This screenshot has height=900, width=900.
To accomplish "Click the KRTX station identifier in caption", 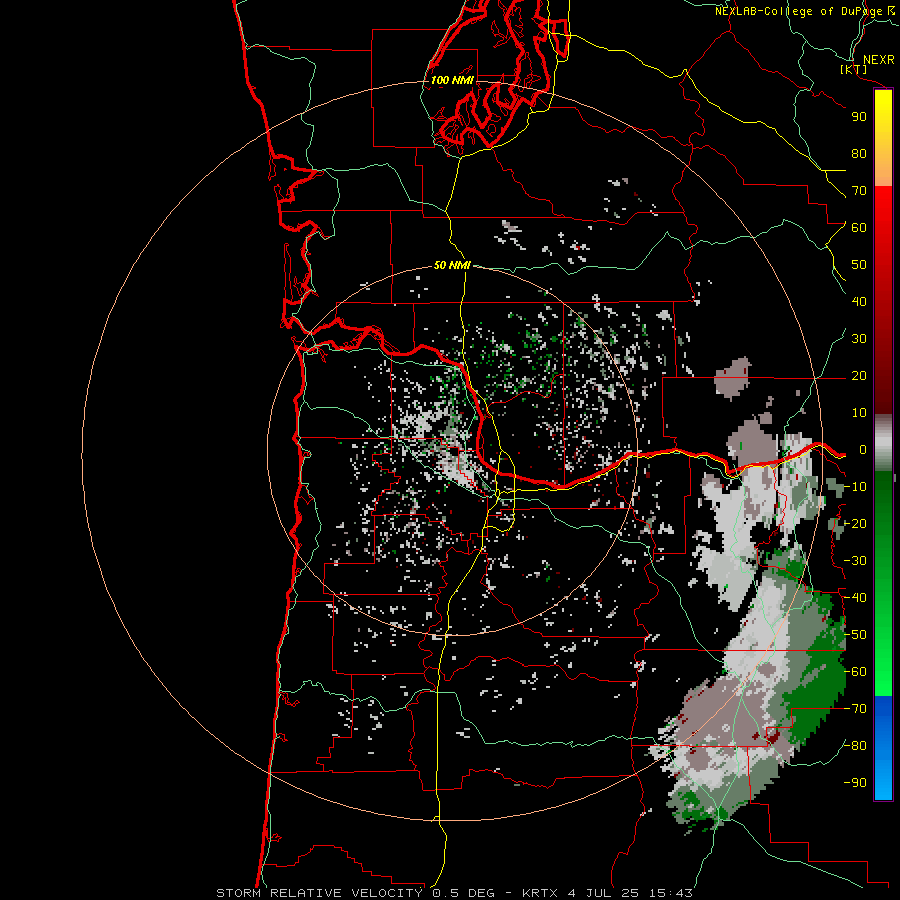I will point(540,893).
